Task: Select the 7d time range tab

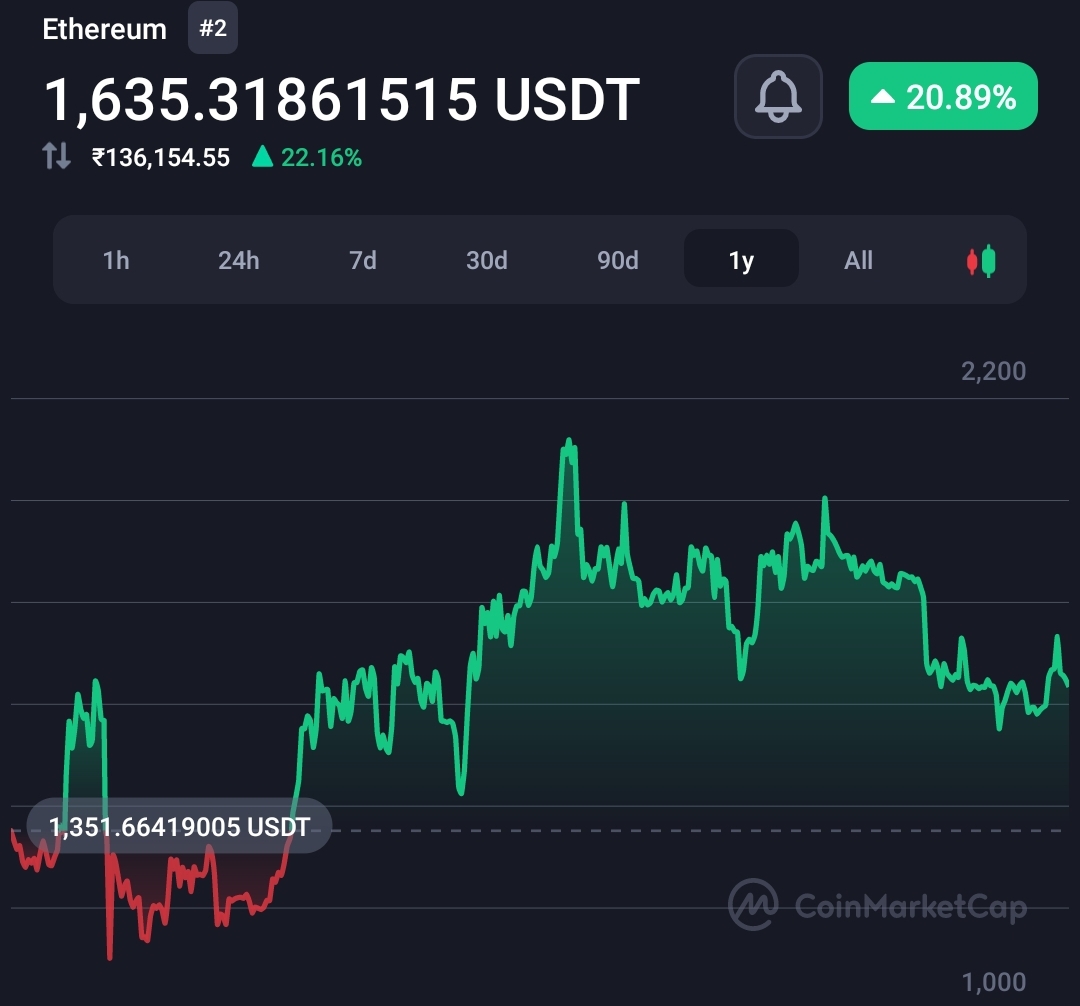Action: [x=362, y=260]
